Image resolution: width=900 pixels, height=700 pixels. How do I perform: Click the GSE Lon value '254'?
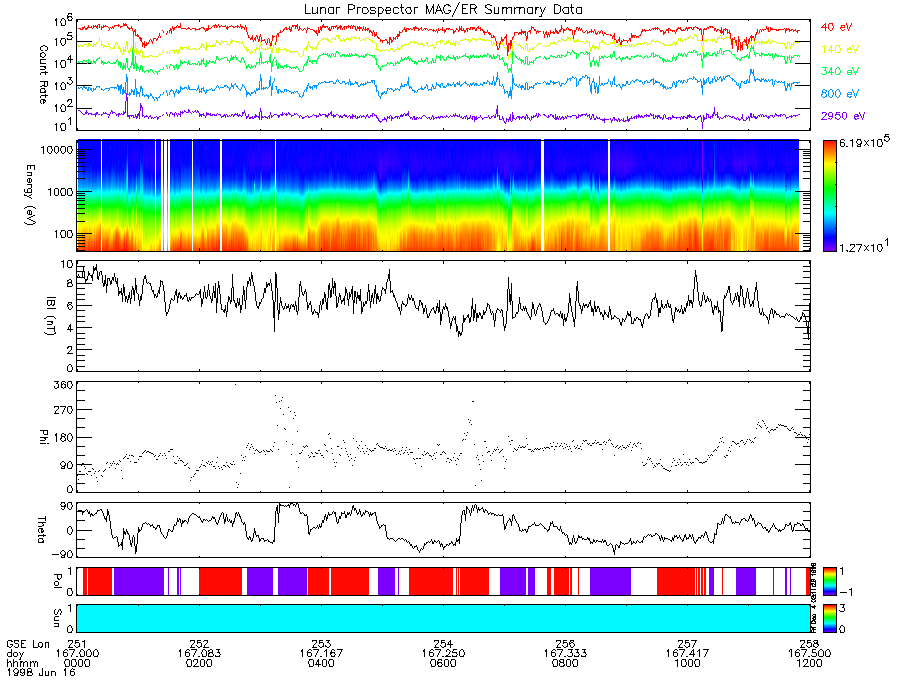pos(443,644)
